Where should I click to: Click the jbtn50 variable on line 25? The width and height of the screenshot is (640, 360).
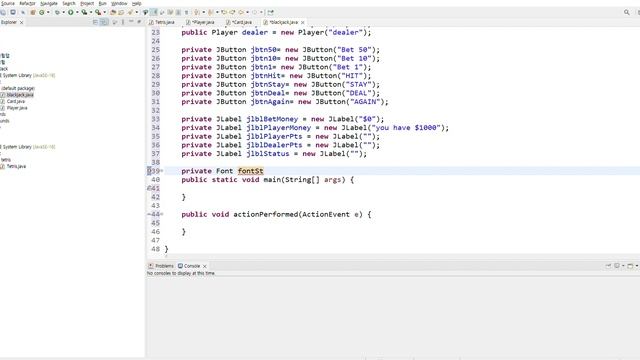(263, 50)
